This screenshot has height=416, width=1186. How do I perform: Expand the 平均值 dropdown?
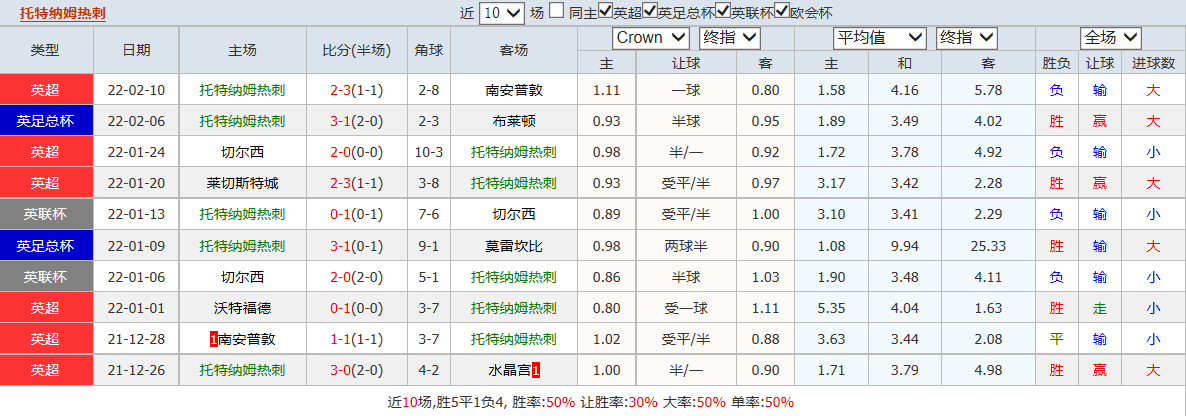[x=880, y=38]
